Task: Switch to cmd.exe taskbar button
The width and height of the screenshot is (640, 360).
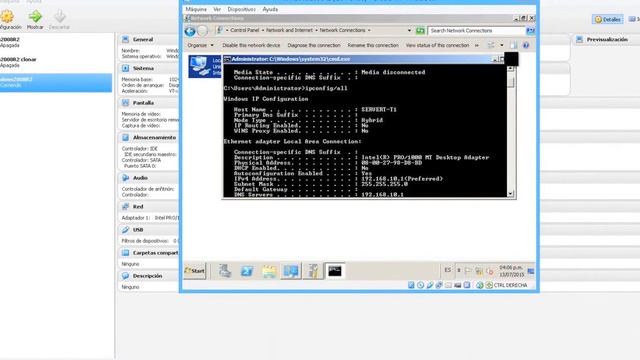Action: click(x=335, y=271)
